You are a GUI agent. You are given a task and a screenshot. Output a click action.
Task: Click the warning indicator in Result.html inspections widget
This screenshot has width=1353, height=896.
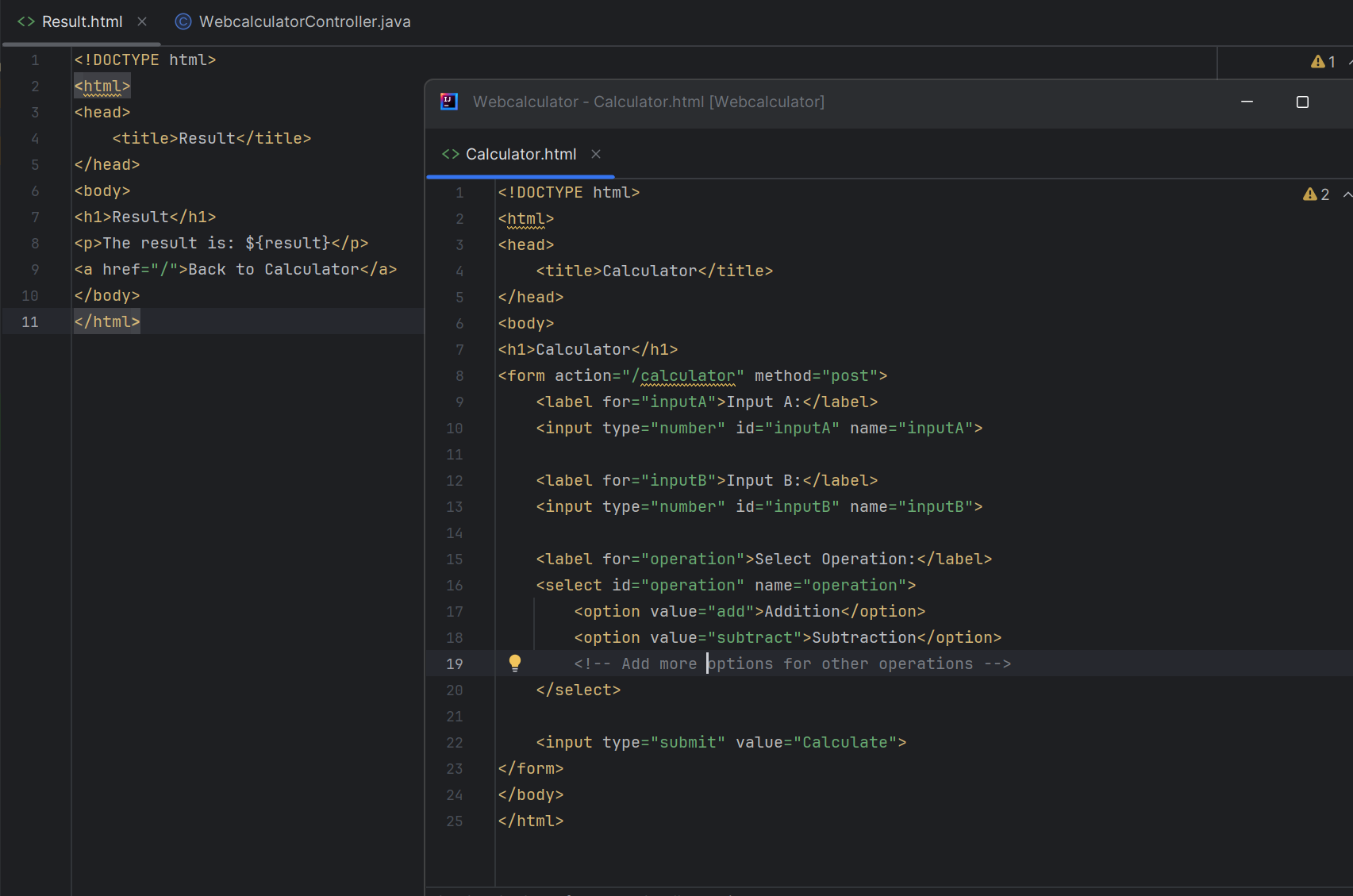[1317, 61]
